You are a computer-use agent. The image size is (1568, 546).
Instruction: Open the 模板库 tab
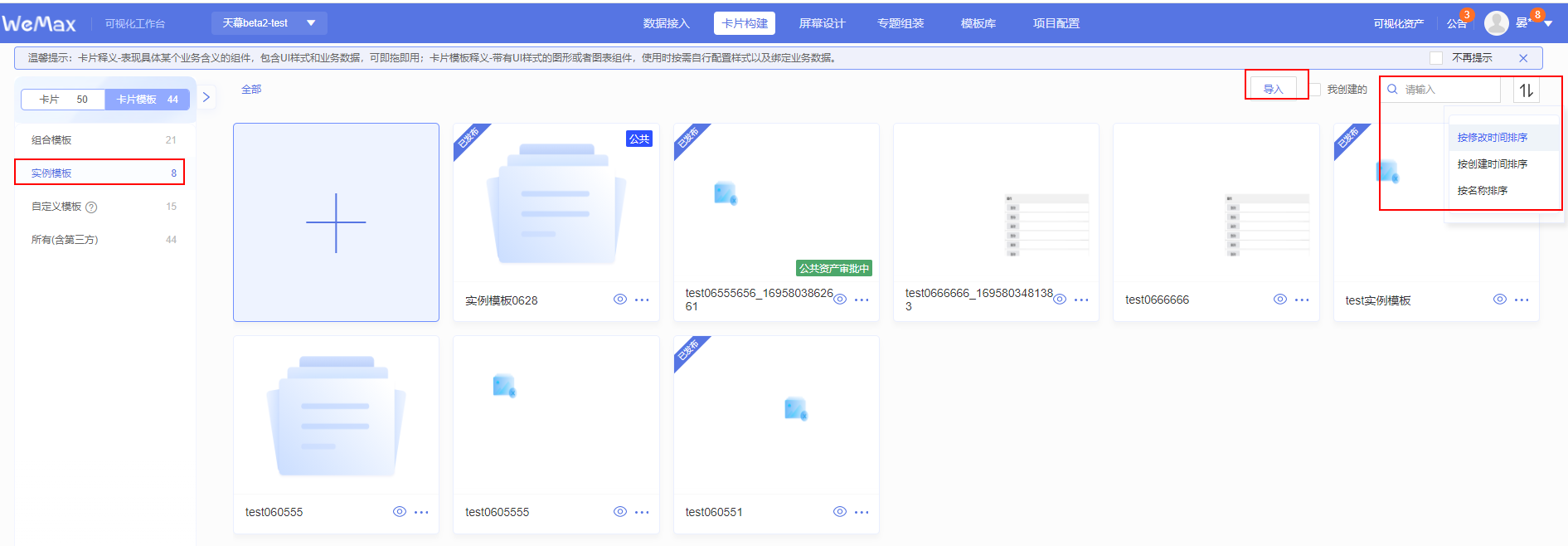978,23
